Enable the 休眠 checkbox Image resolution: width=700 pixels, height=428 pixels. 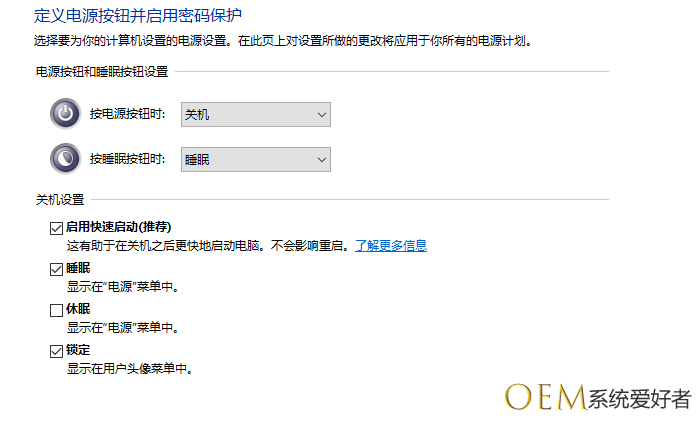pos(56,310)
